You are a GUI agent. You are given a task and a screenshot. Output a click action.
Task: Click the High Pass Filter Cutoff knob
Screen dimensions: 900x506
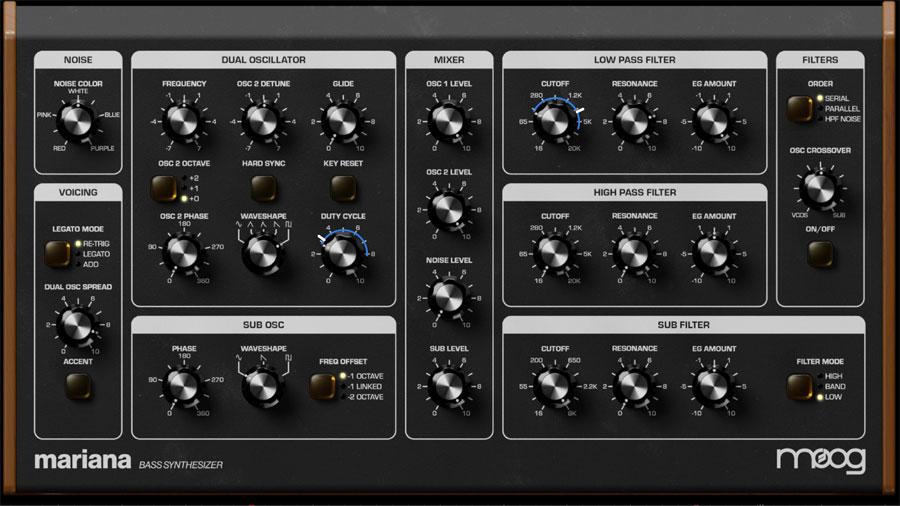(x=554, y=253)
